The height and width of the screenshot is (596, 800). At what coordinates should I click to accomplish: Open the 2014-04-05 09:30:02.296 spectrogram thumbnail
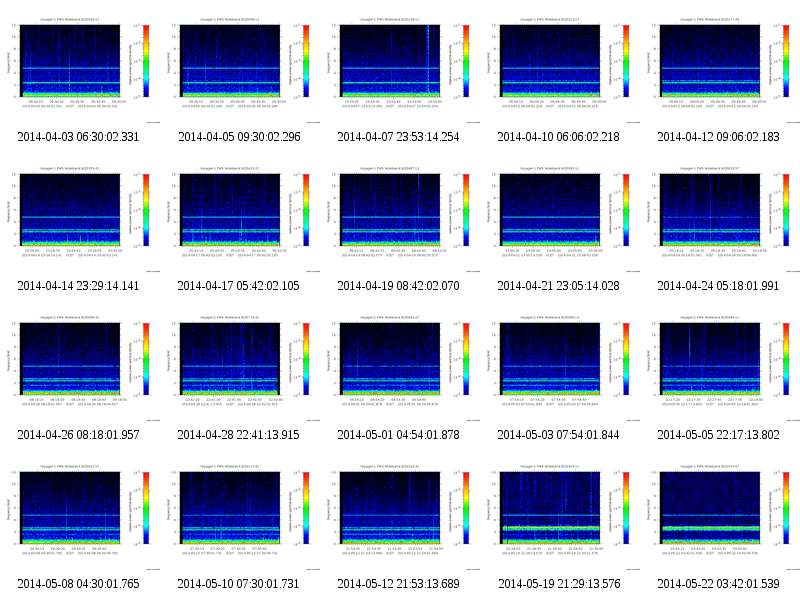pos(240,66)
